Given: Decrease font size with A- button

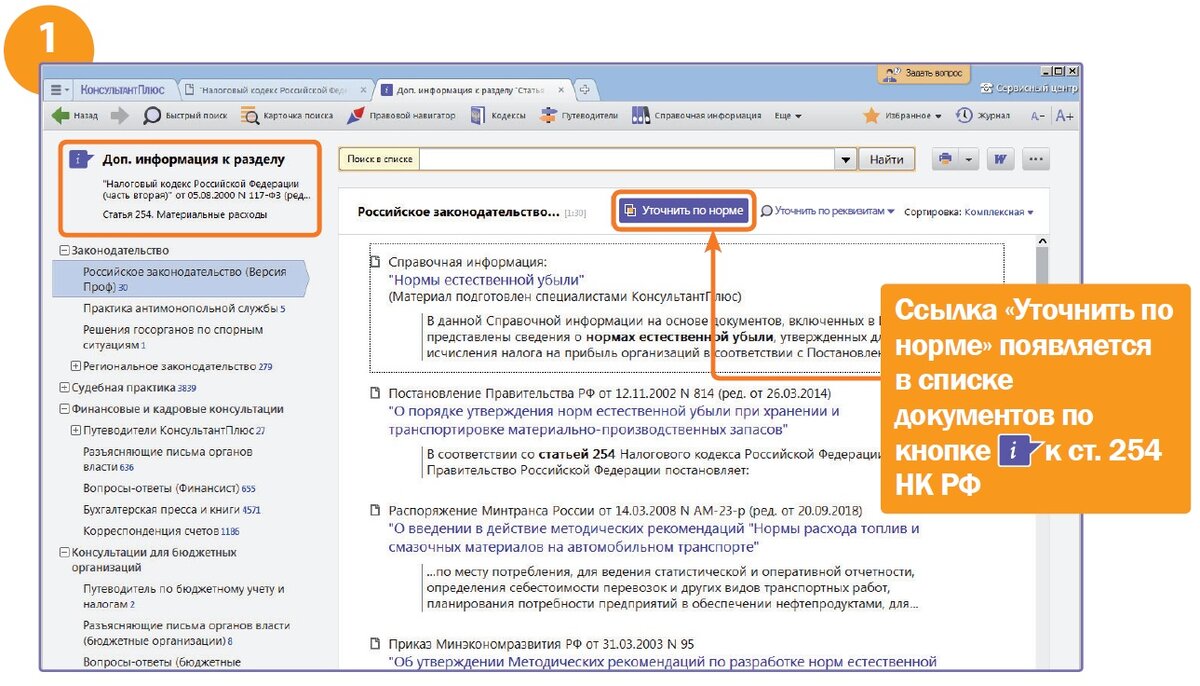Looking at the screenshot, I should coord(1038,116).
